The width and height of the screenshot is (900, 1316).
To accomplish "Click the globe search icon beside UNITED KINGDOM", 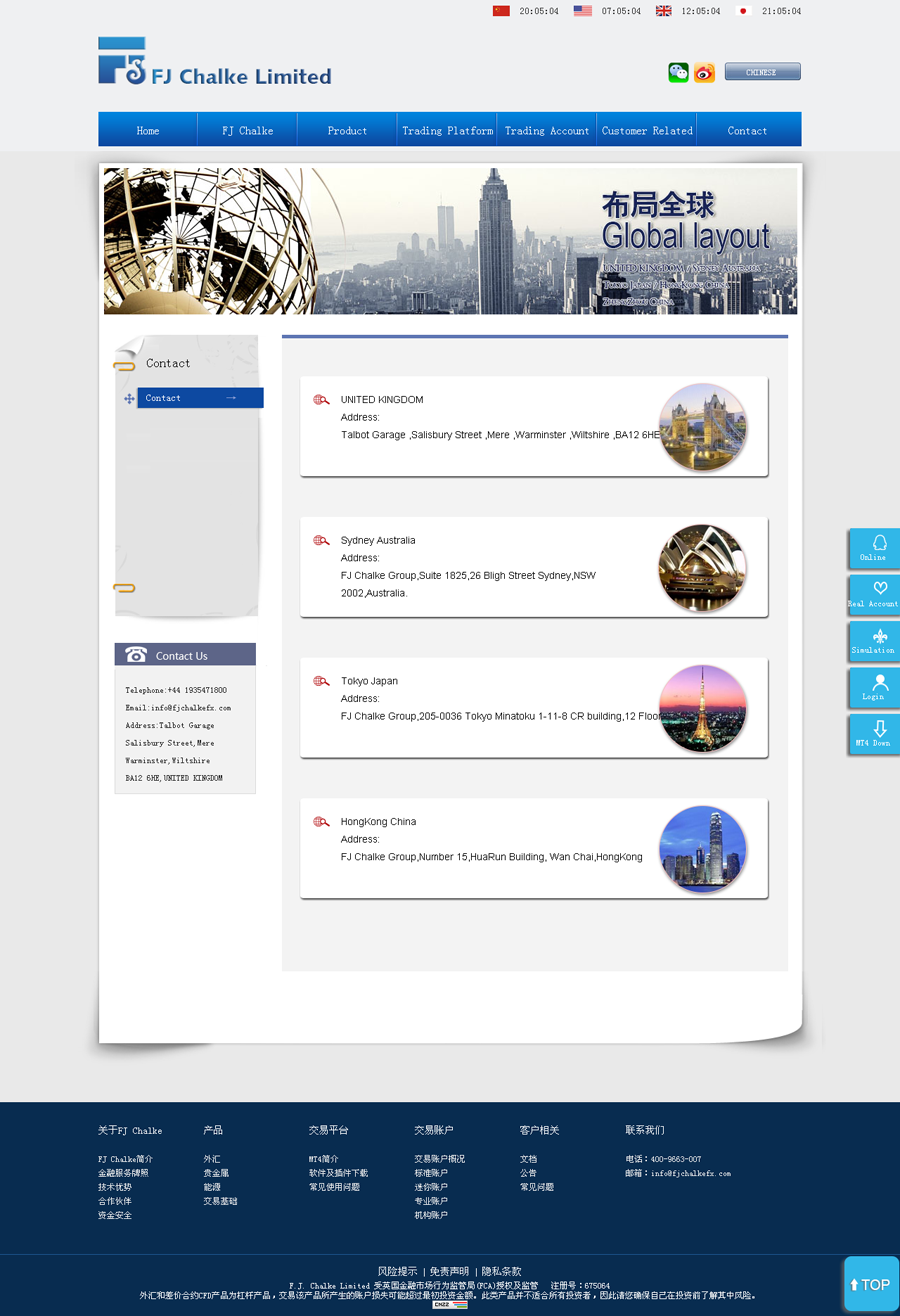I will coord(321,400).
